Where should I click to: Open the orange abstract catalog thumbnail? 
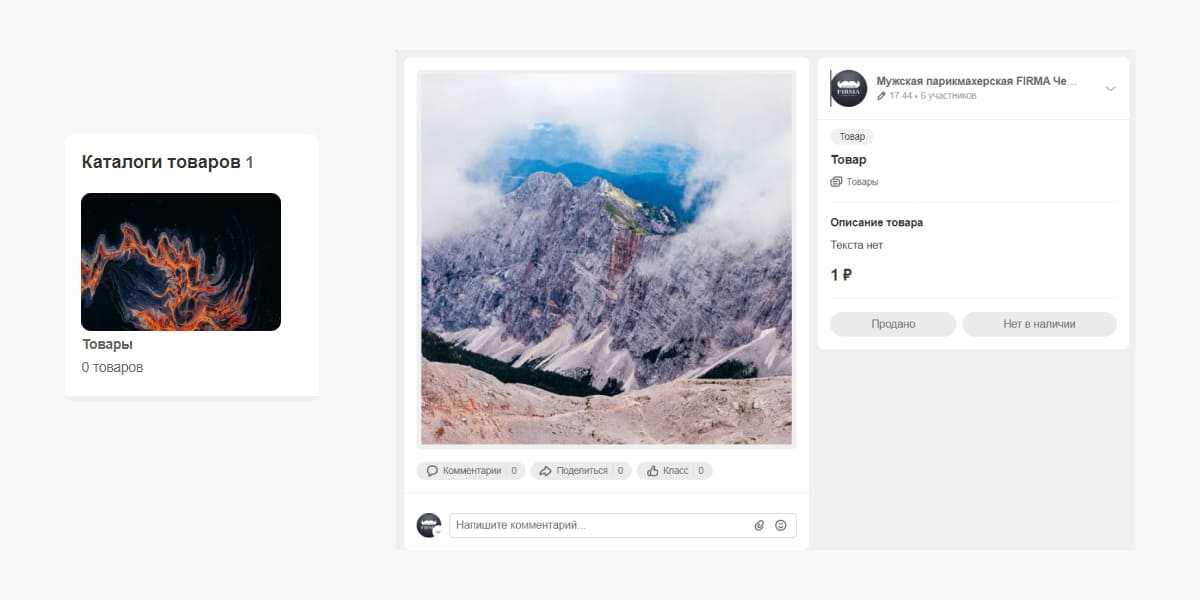click(x=181, y=262)
